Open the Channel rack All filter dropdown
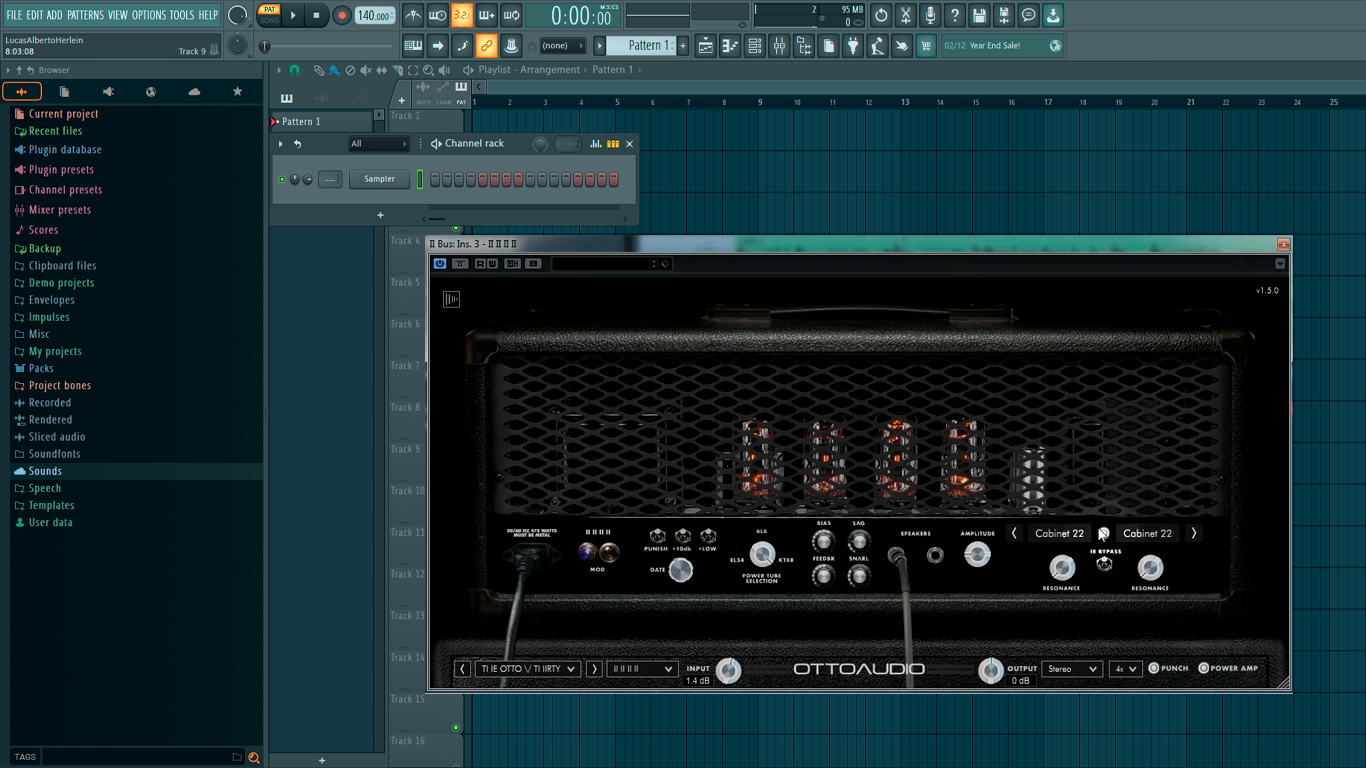Screen dimensions: 1366x768 tap(378, 144)
